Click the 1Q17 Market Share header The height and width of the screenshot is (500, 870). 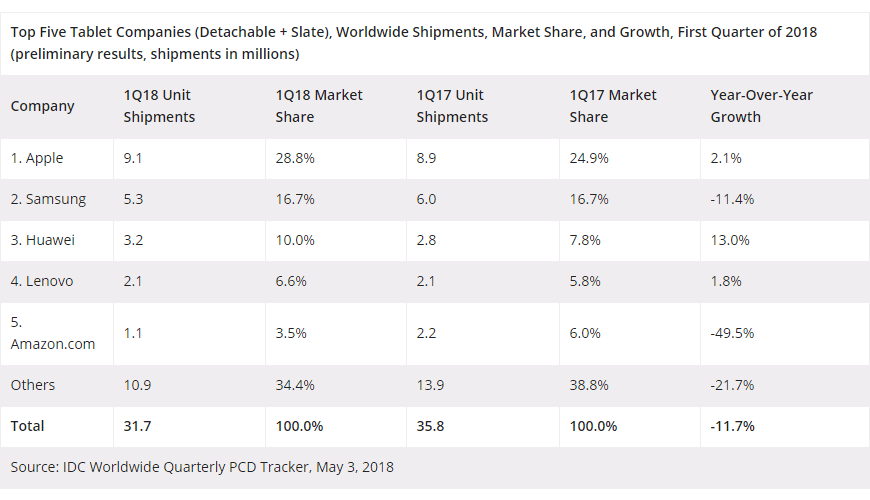pos(613,106)
